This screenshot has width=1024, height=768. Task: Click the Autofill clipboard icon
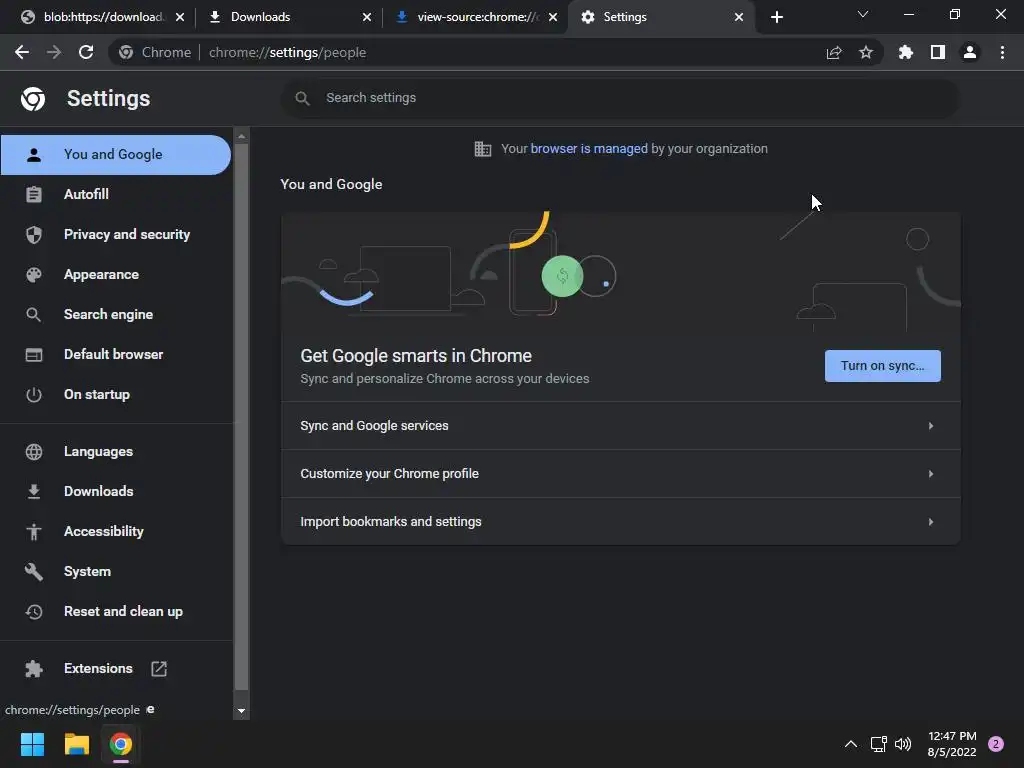click(x=34, y=195)
